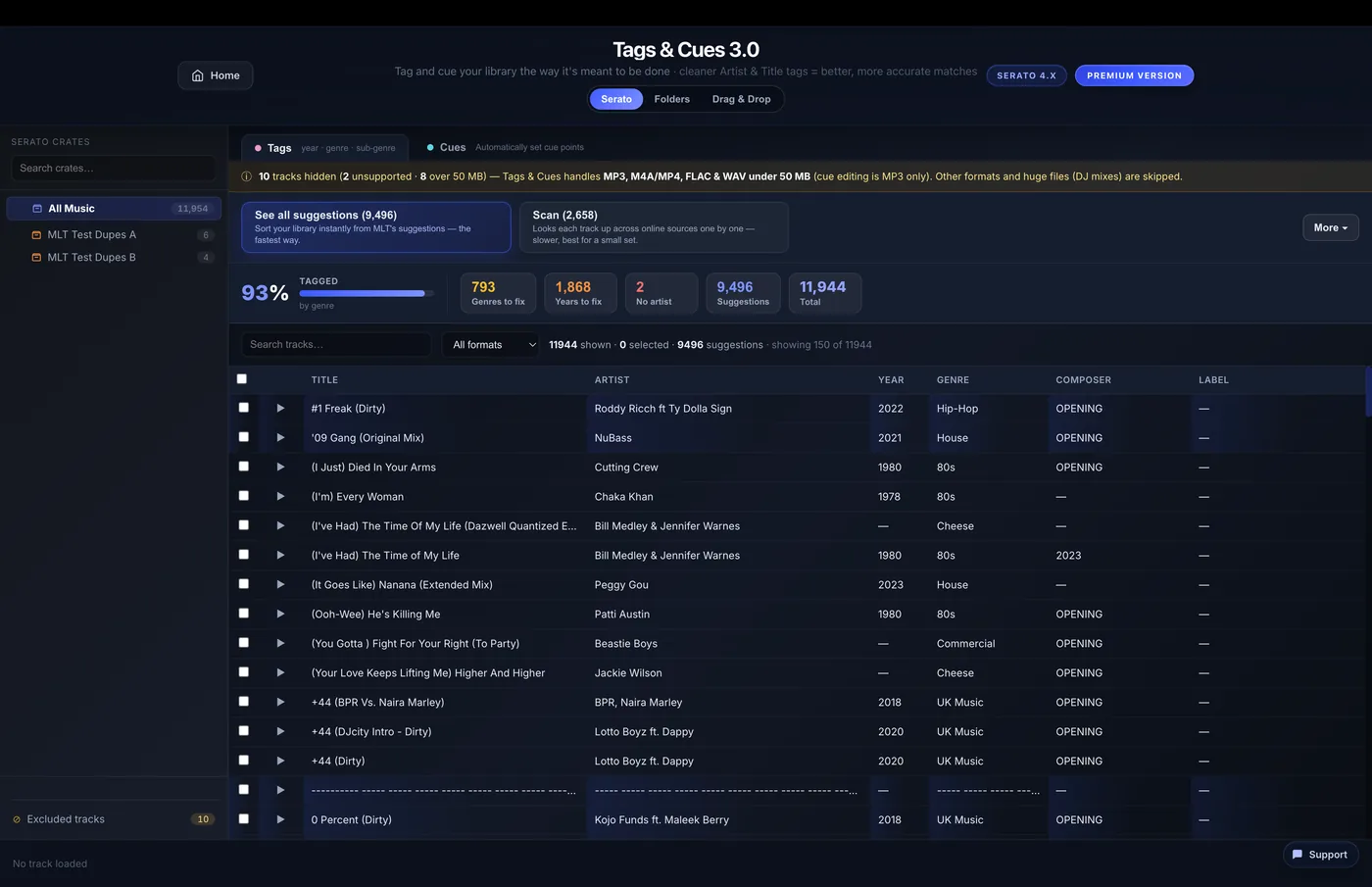Filter by 1,868 Years to fix
Viewport: 1372px width, 887px height.
coord(578,293)
